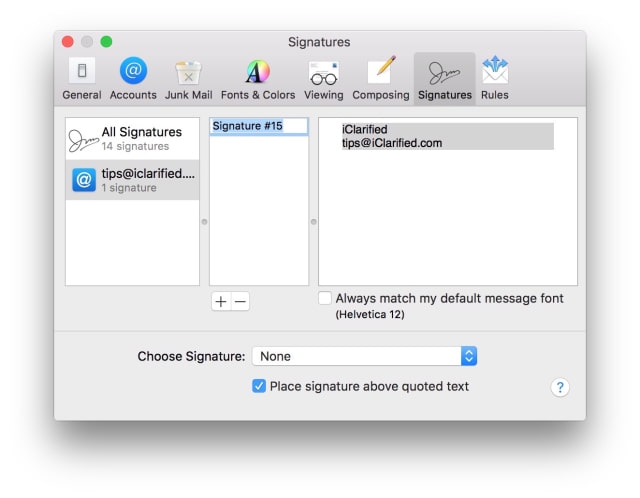Select the tips@iclarified account entry
Screen dimensions: 640x498
click(132, 180)
